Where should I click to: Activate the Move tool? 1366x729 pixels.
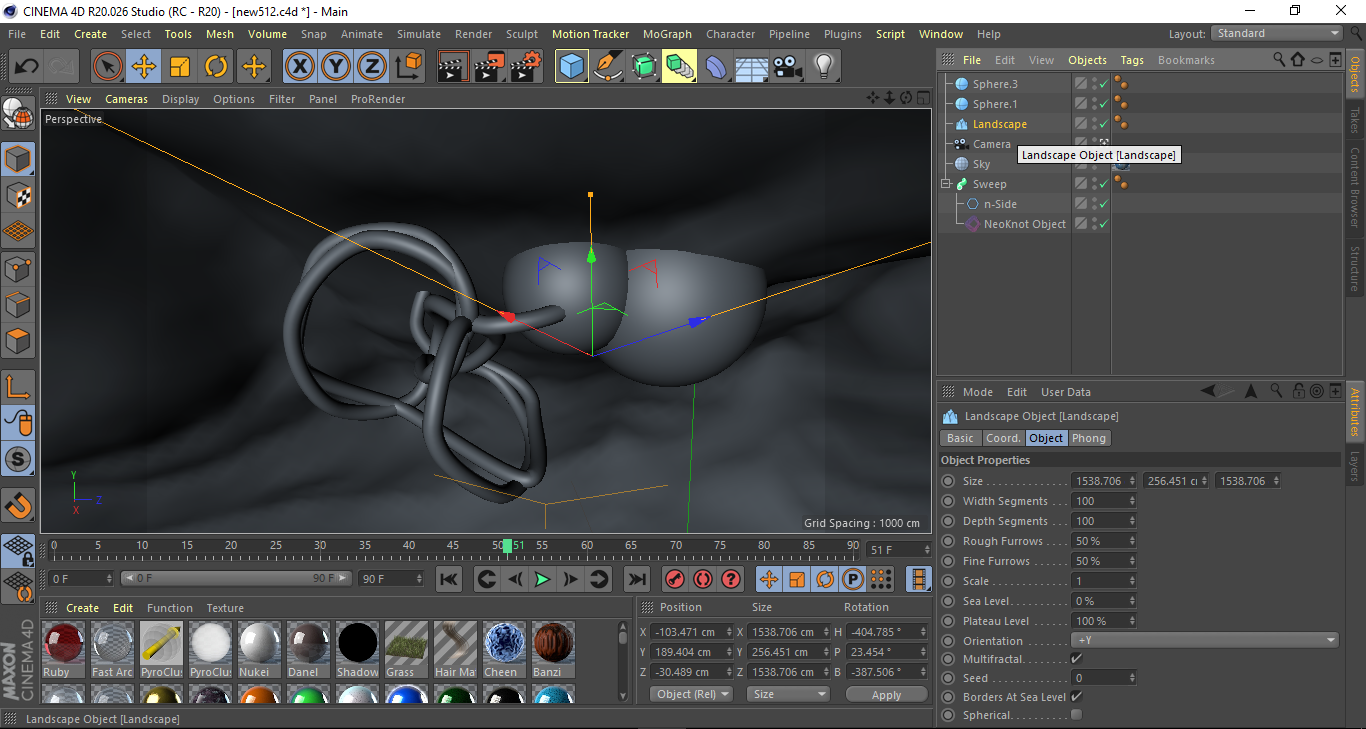(144, 67)
